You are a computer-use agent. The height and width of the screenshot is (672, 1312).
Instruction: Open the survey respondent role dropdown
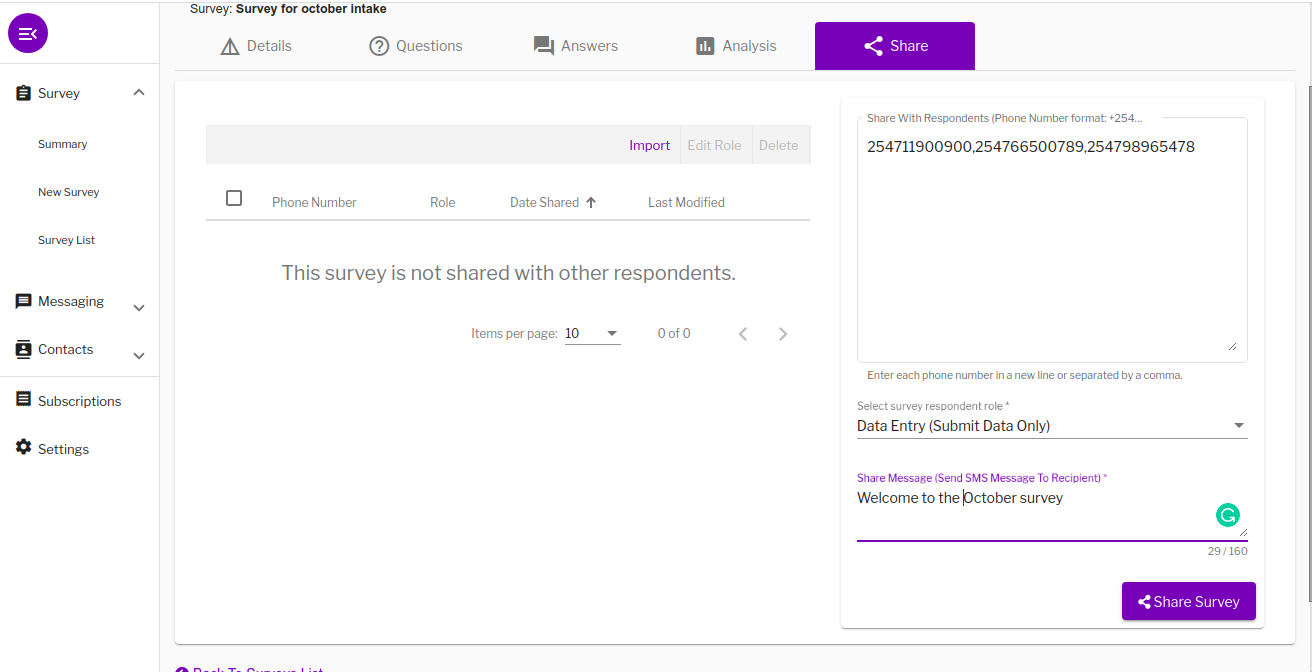pos(1052,426)
